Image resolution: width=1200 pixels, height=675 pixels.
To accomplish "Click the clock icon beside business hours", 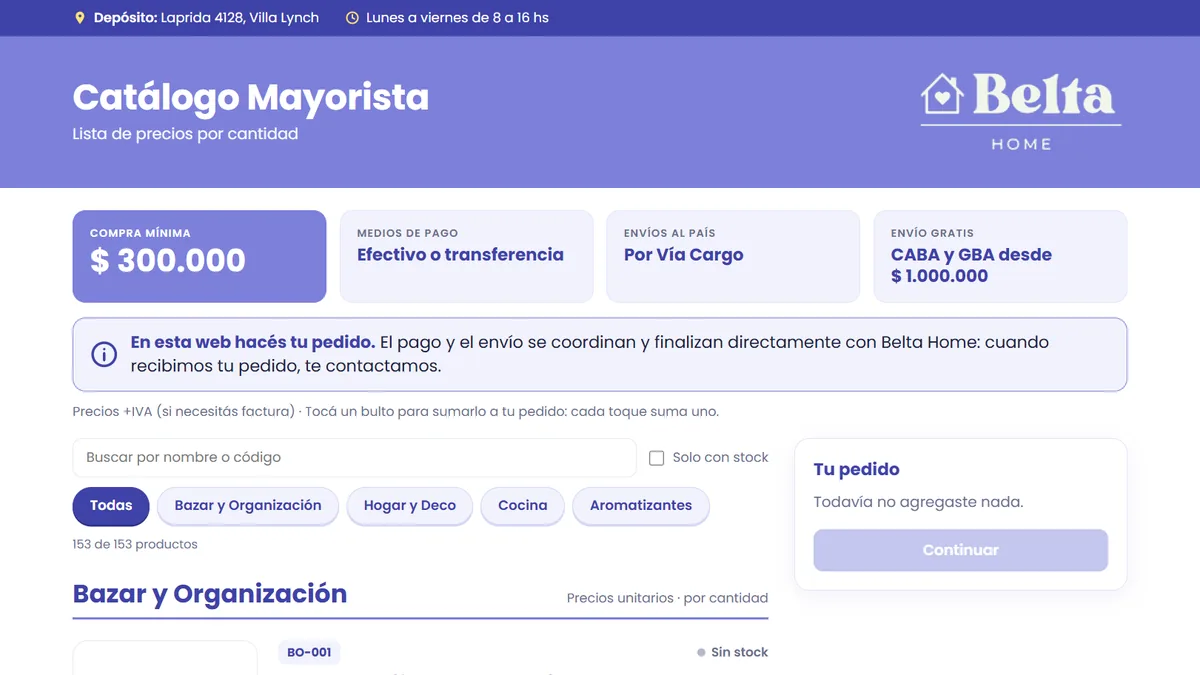I will [352, 18].
